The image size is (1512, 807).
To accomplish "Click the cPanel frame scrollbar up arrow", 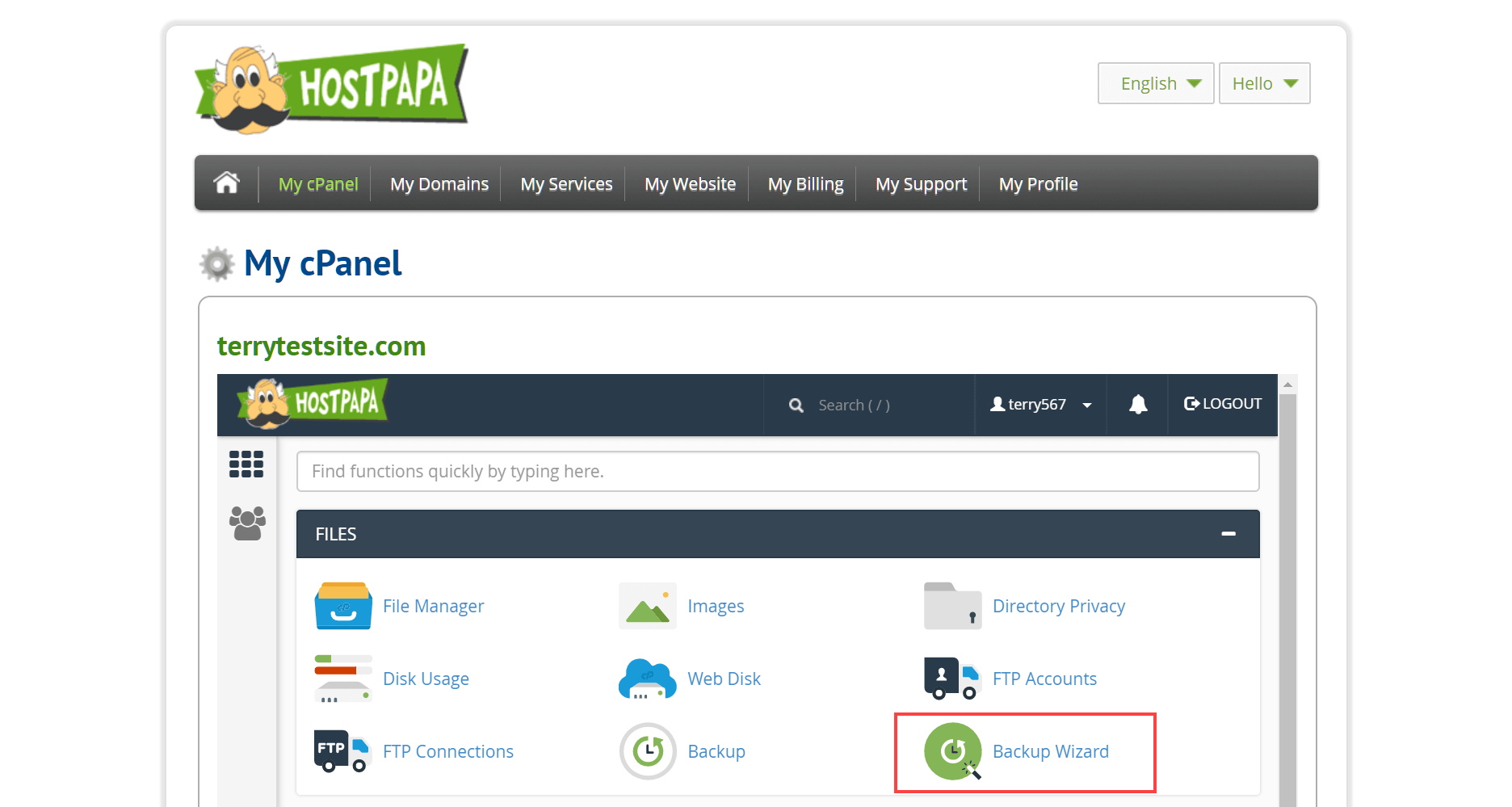I will click(x=1288, y=384).
